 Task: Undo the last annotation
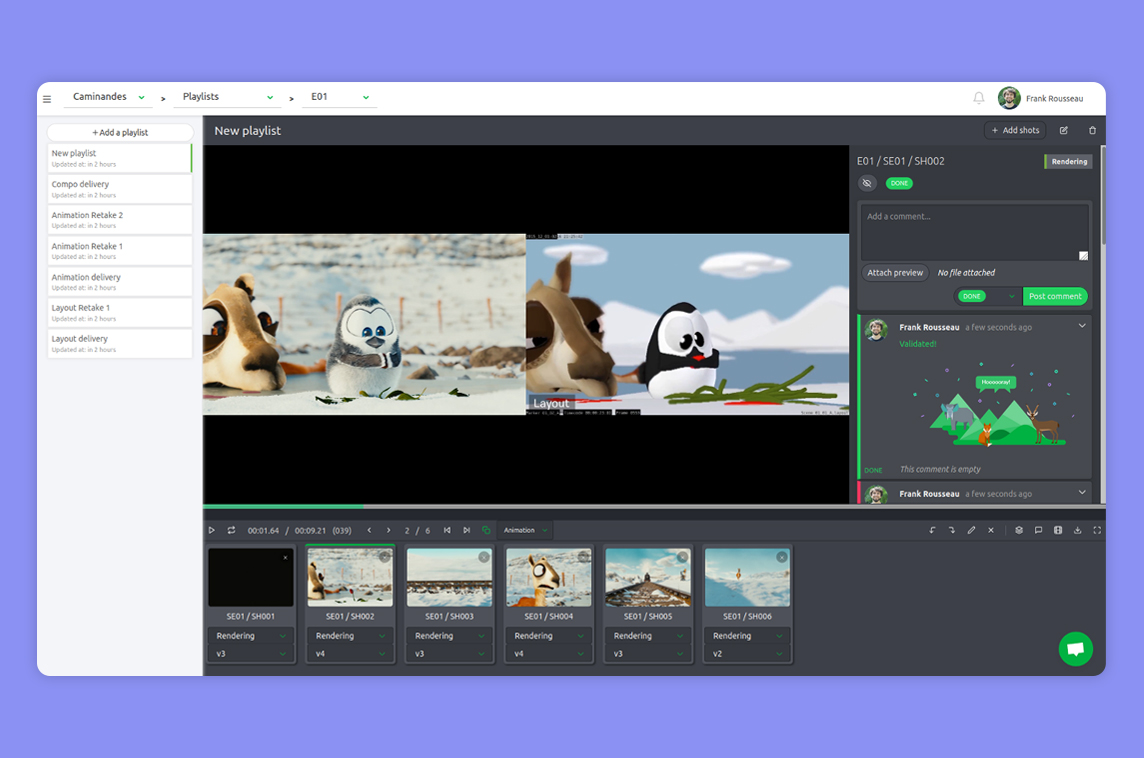point(932,530)
